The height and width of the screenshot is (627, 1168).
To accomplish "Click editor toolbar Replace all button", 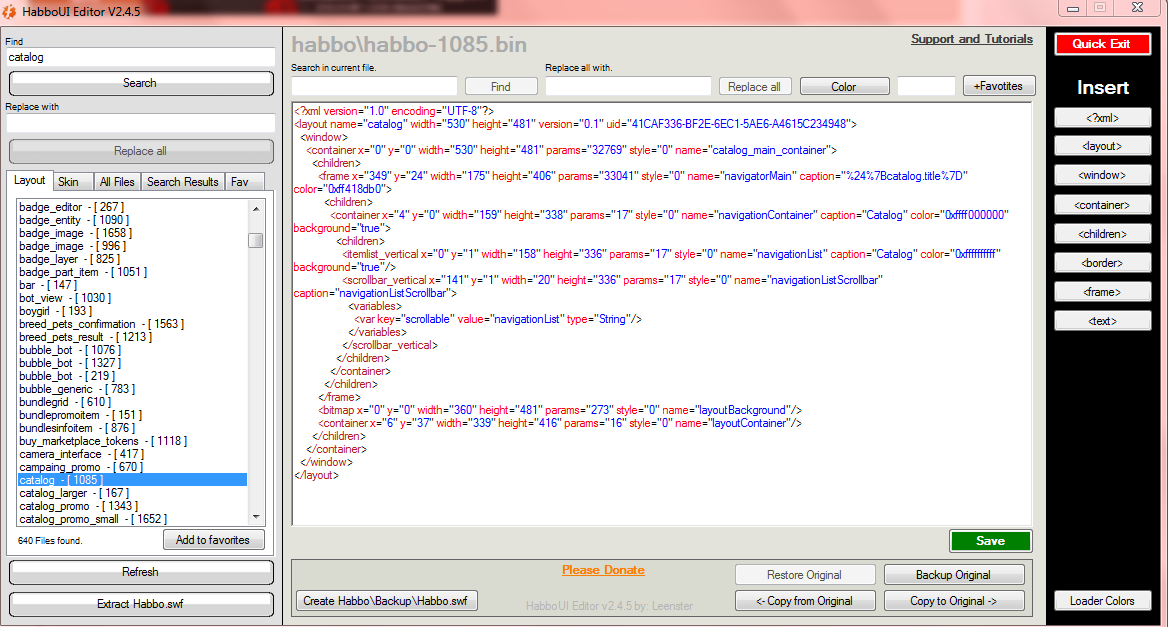I will pos(754,87).
